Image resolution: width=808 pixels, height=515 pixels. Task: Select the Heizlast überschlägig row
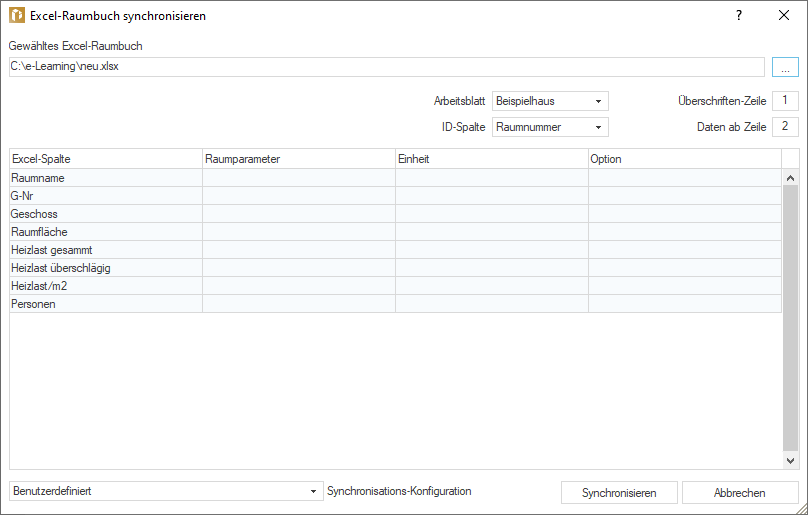pos(395,268)
